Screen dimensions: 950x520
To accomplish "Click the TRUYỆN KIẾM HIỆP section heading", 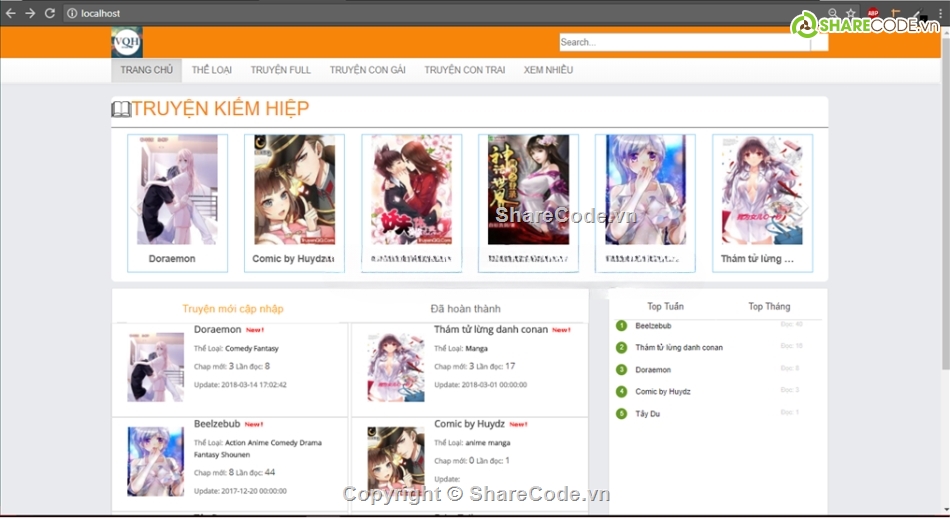I will (220, 108).
